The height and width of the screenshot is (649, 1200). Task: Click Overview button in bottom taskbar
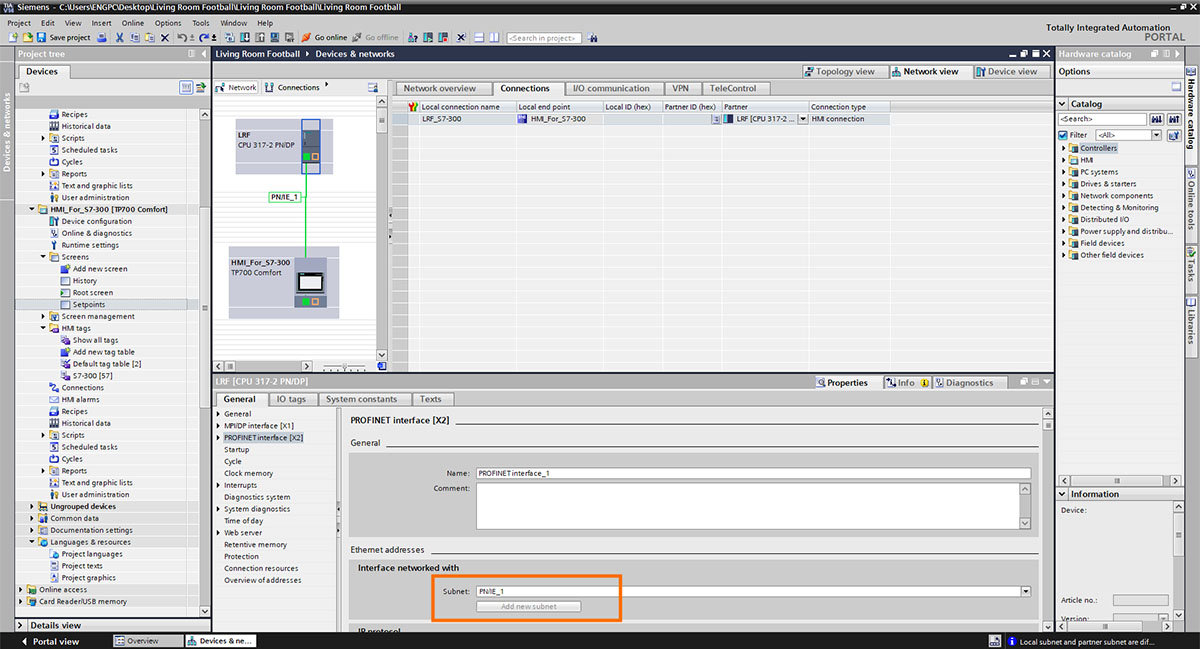coord(149,641)
